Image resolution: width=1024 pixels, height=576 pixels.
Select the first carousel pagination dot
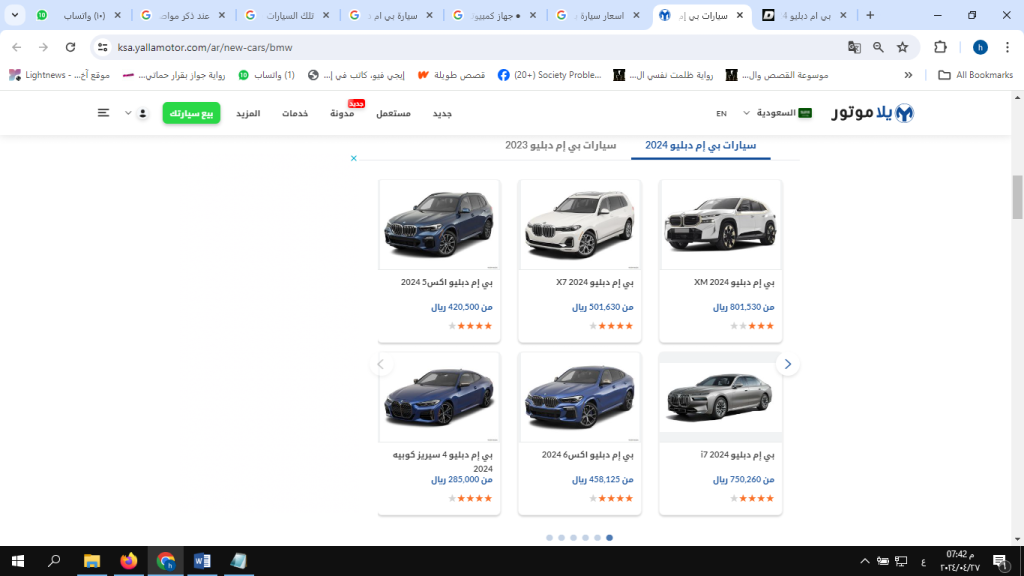pos(549,538)
